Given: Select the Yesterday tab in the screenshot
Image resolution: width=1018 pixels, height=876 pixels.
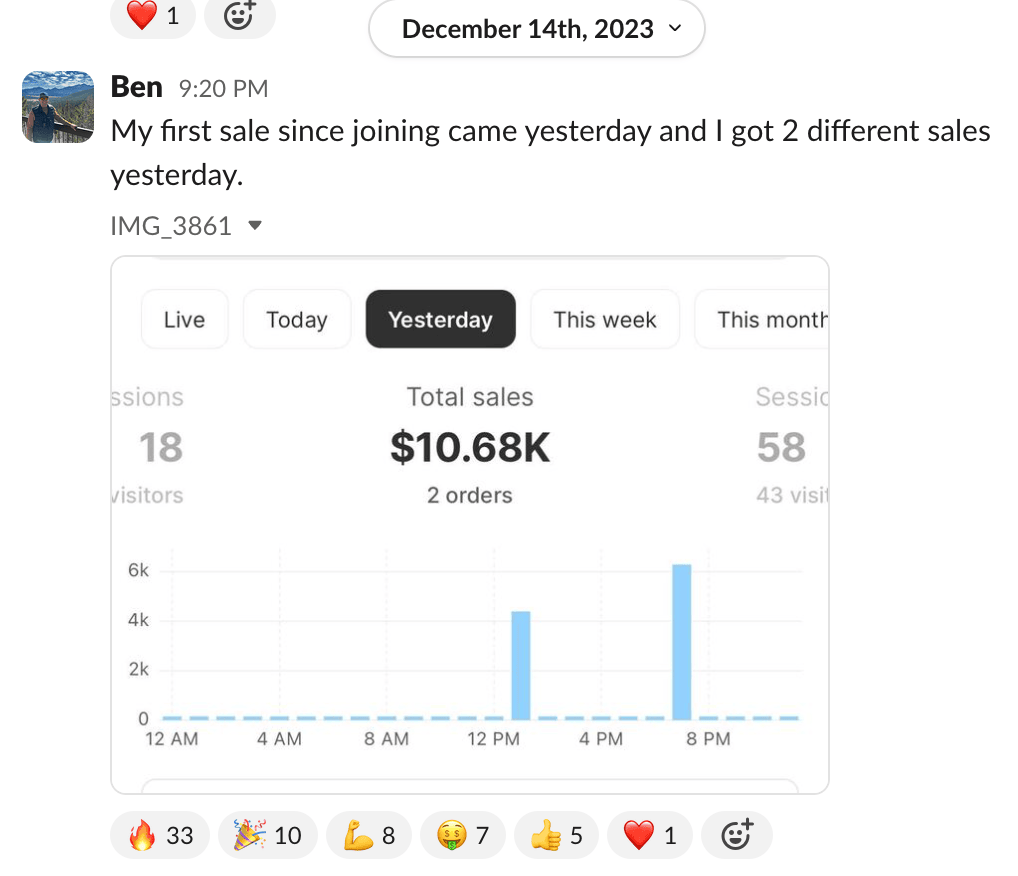Looking at the screenshot, I should [440, 319].
